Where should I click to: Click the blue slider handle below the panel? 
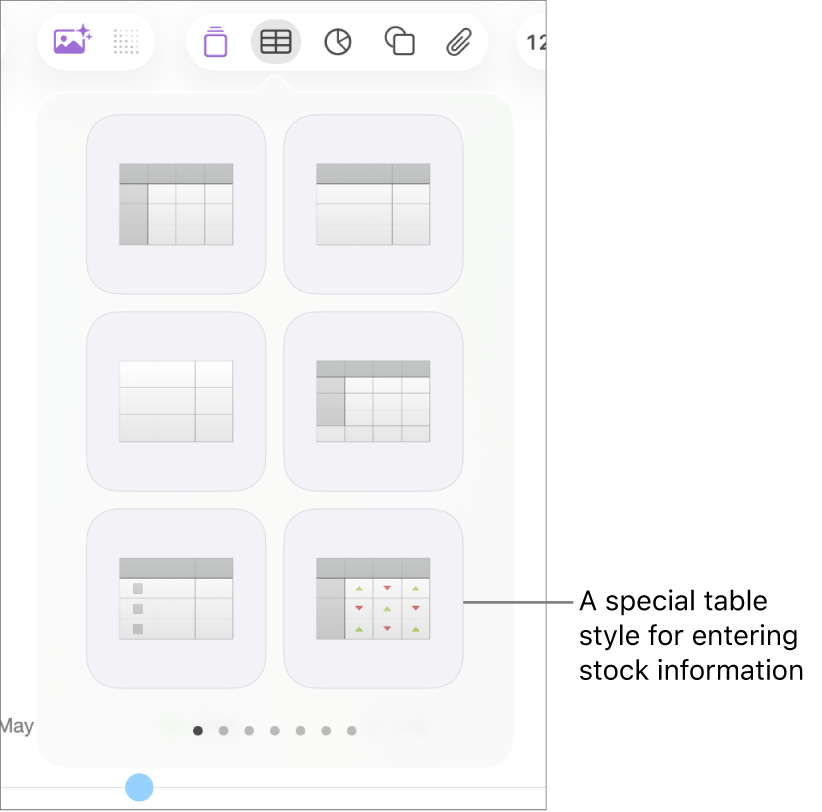[x=139, y=788]
